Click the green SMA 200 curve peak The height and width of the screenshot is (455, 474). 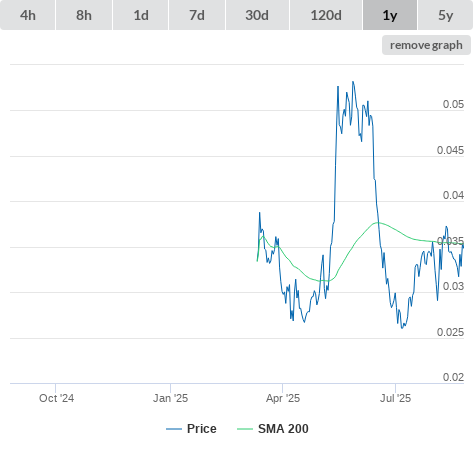pyautogui.click(x=377, y=222)
